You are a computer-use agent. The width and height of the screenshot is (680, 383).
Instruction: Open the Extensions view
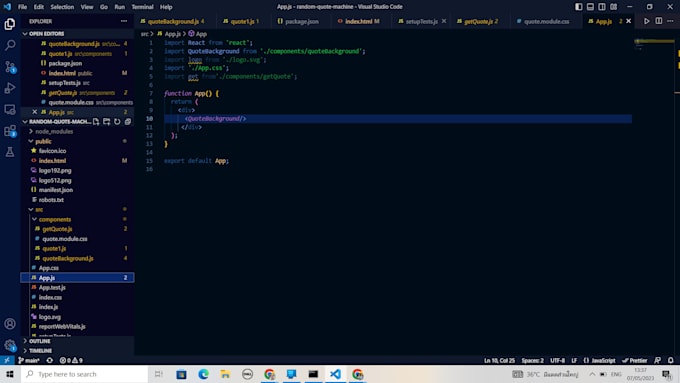pyautogui.click(x=10, y=130)
